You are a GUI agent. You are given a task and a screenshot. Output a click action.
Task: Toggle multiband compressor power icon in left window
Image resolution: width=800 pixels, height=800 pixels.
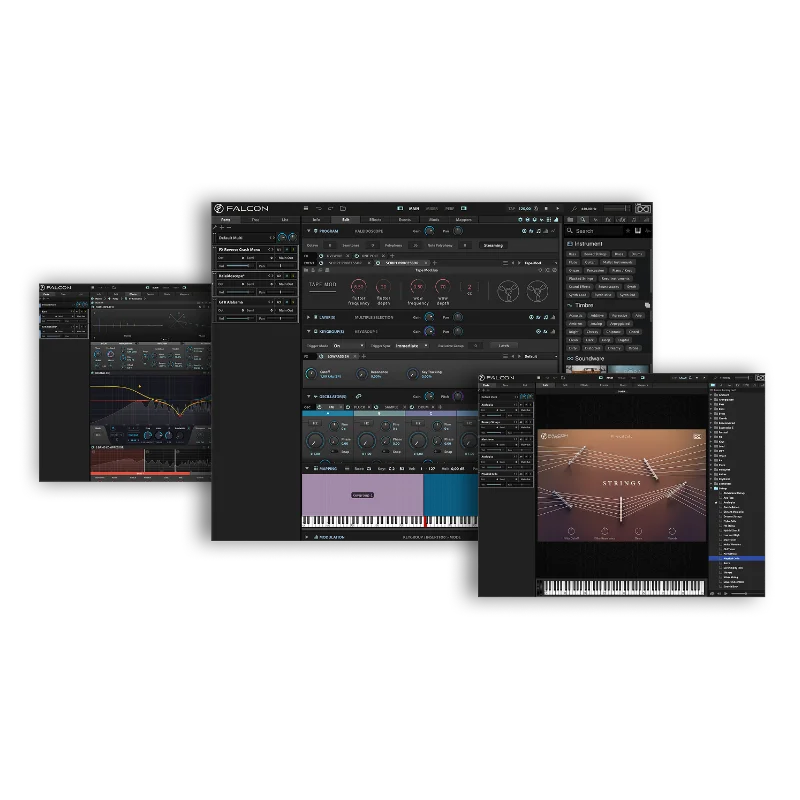pyautogui.click(x=93, y=447)
